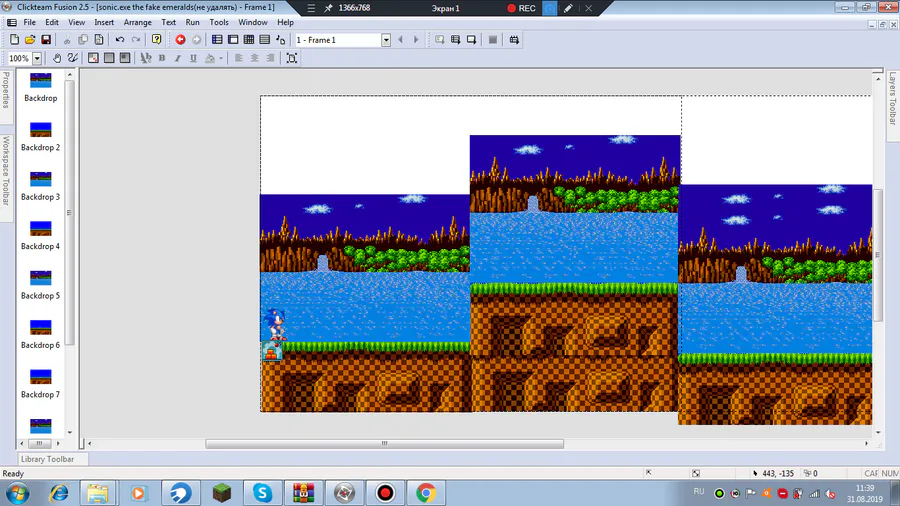Open the Data Elements icon

point(281,40)
